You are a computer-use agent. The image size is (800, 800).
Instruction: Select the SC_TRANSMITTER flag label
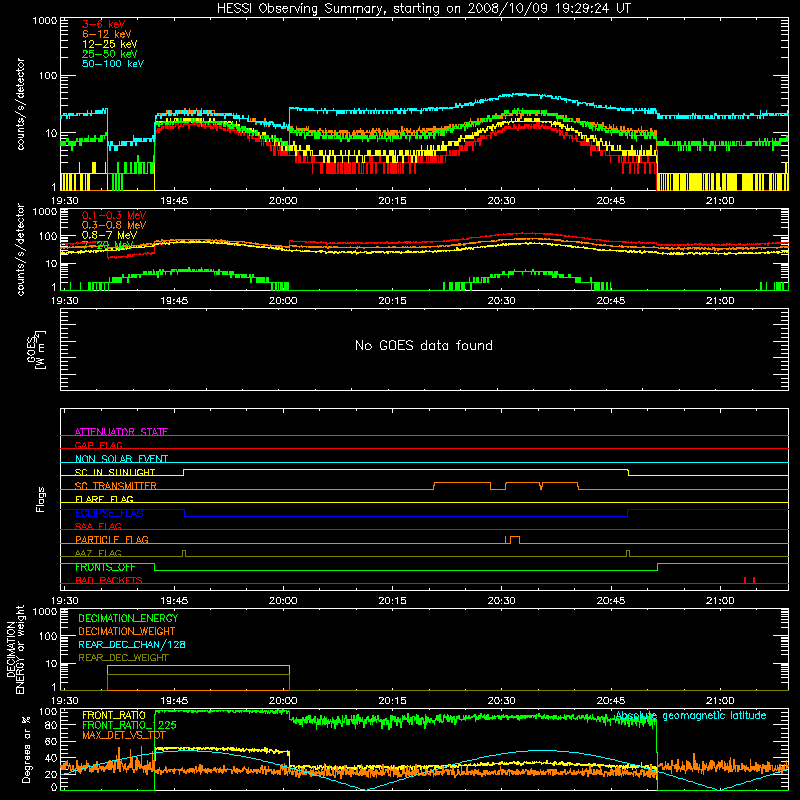pyautogui.click(x=116, y=486)
